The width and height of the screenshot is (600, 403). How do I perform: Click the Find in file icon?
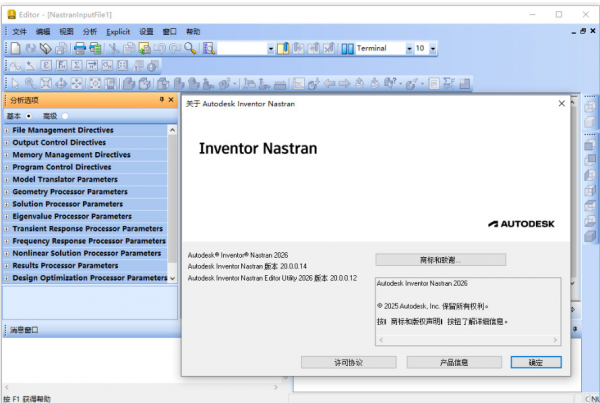click(209, 48)
